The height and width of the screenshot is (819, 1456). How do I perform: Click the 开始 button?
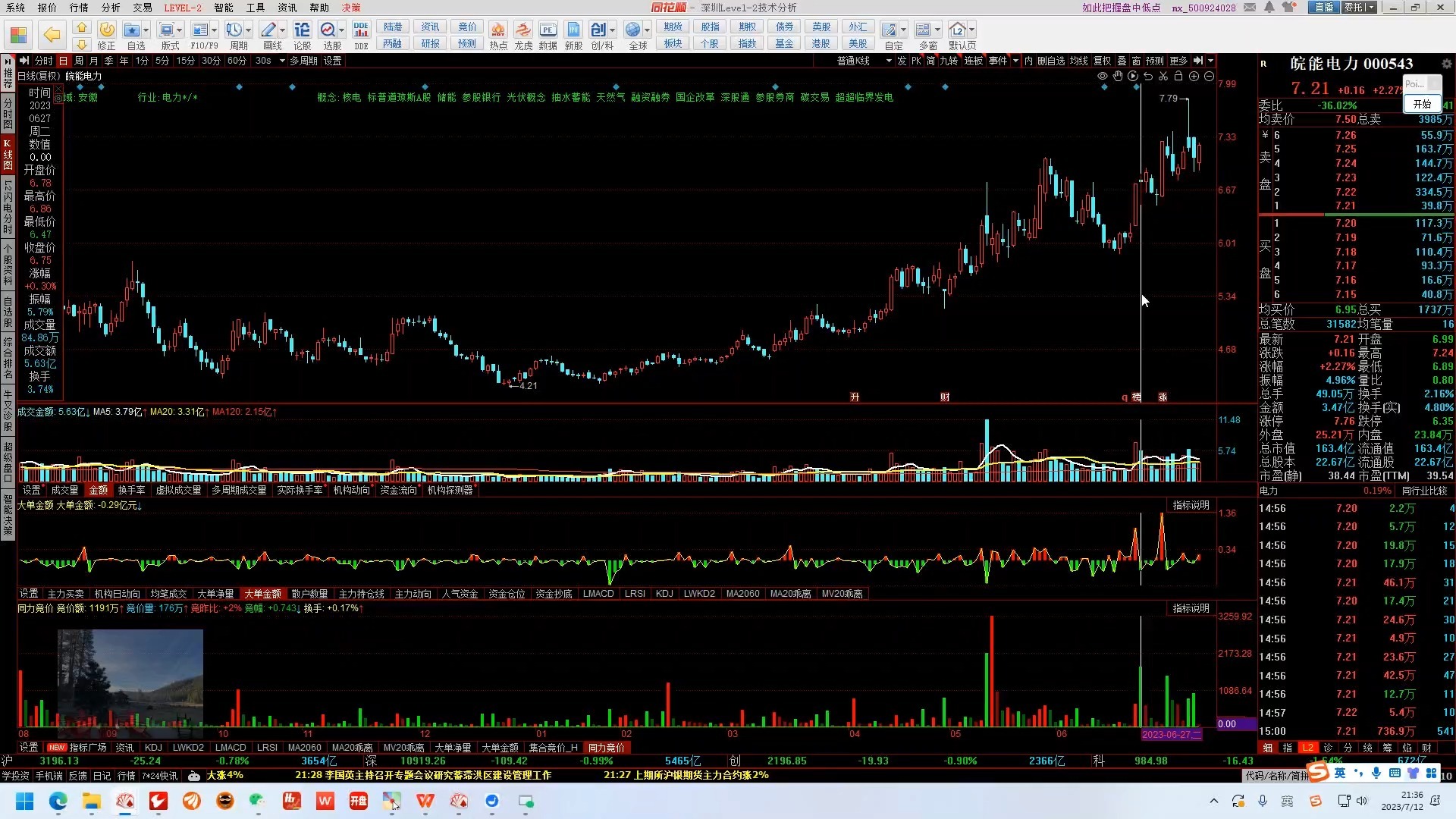click(x=1422, y=104)
